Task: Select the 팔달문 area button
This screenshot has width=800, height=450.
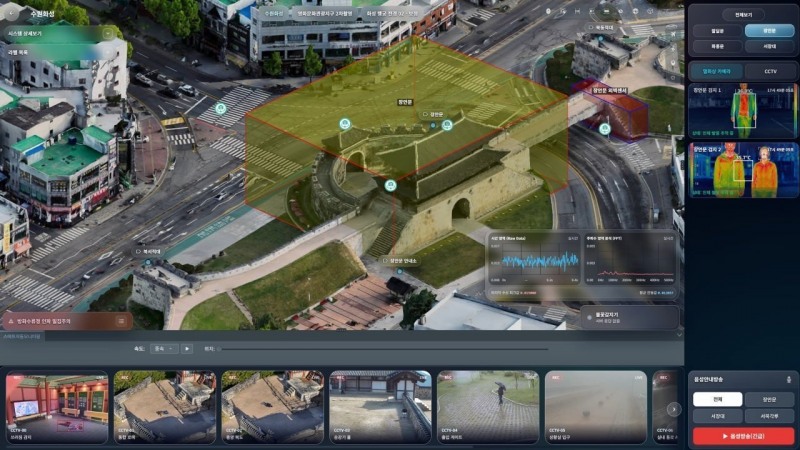Action: (x=718, y=31)
